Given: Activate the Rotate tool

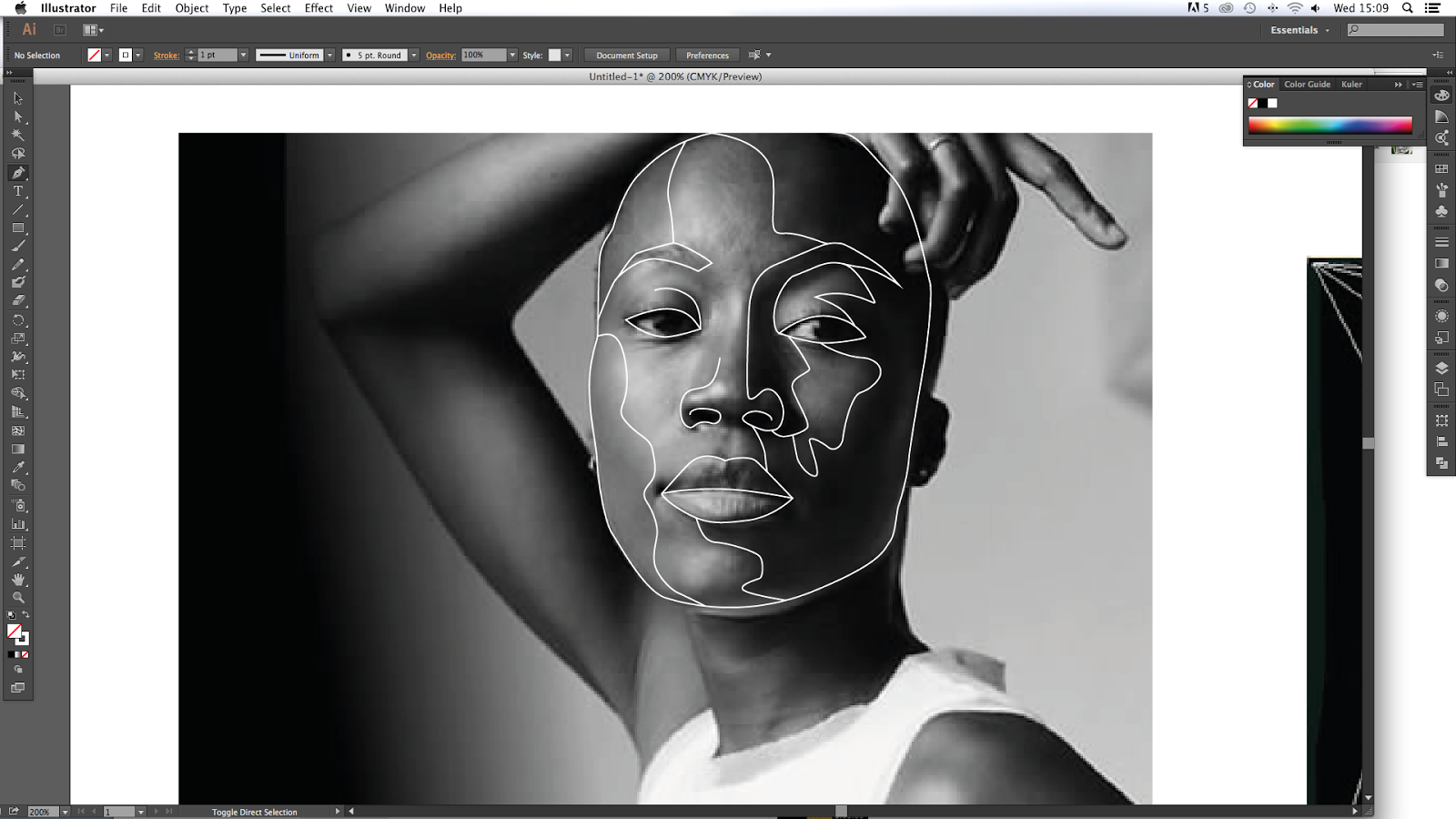Looking at the screenshot, I should click(18, 320).
